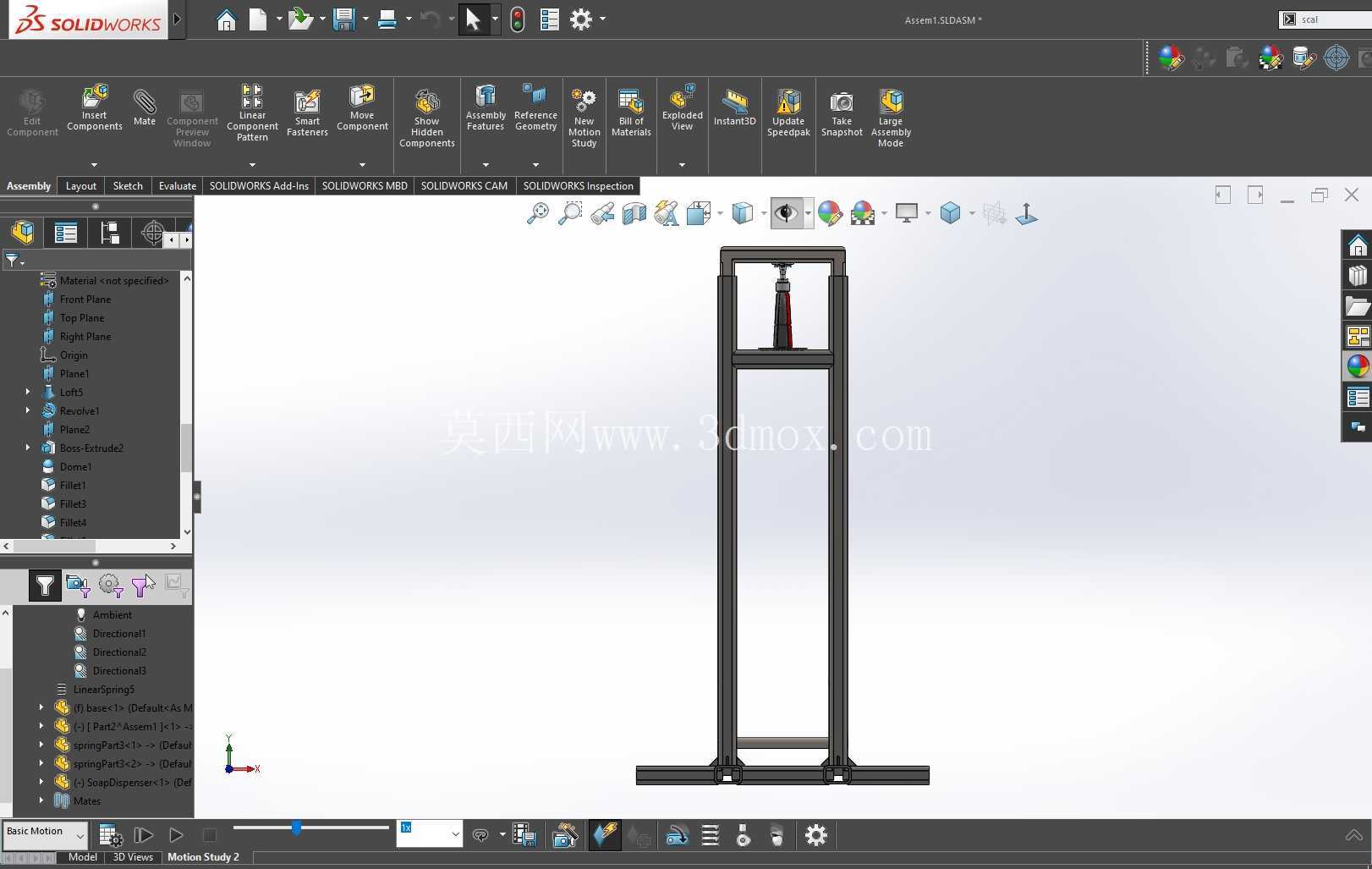
Task: Expand the Revolve1 feature
Action: click(28, 410)
